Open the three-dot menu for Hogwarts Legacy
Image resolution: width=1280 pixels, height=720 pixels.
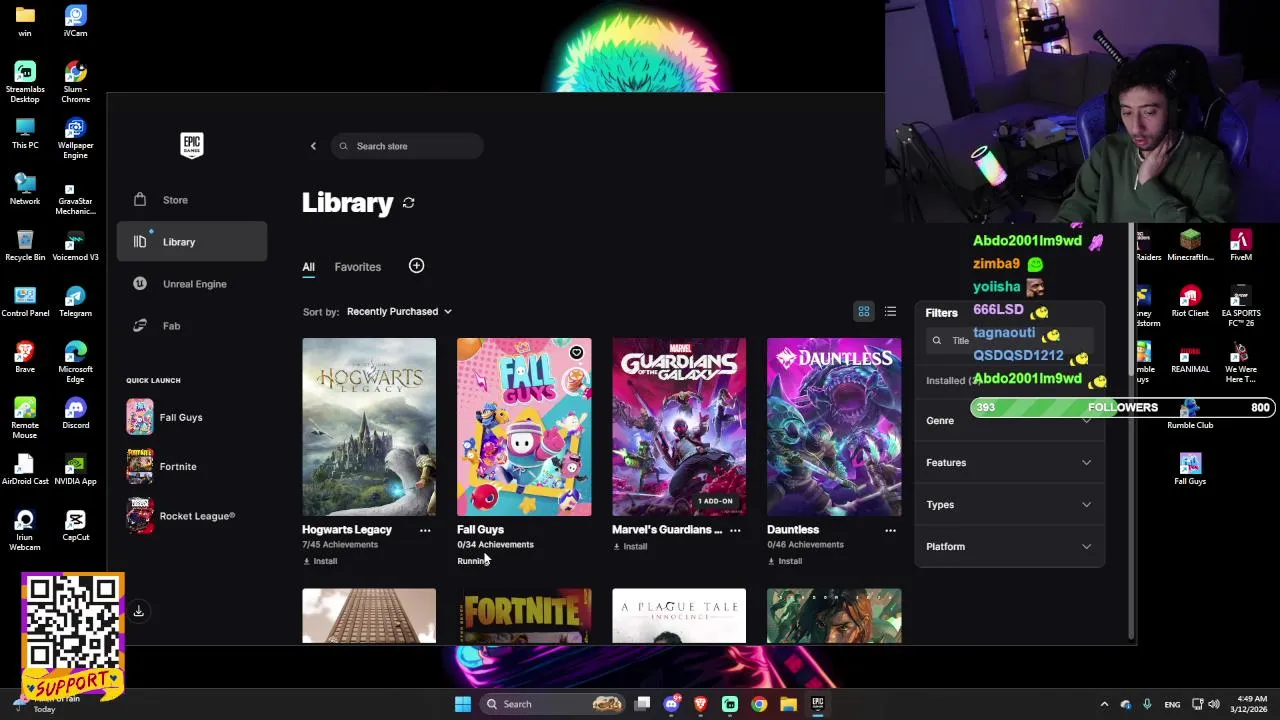(425, 530)
